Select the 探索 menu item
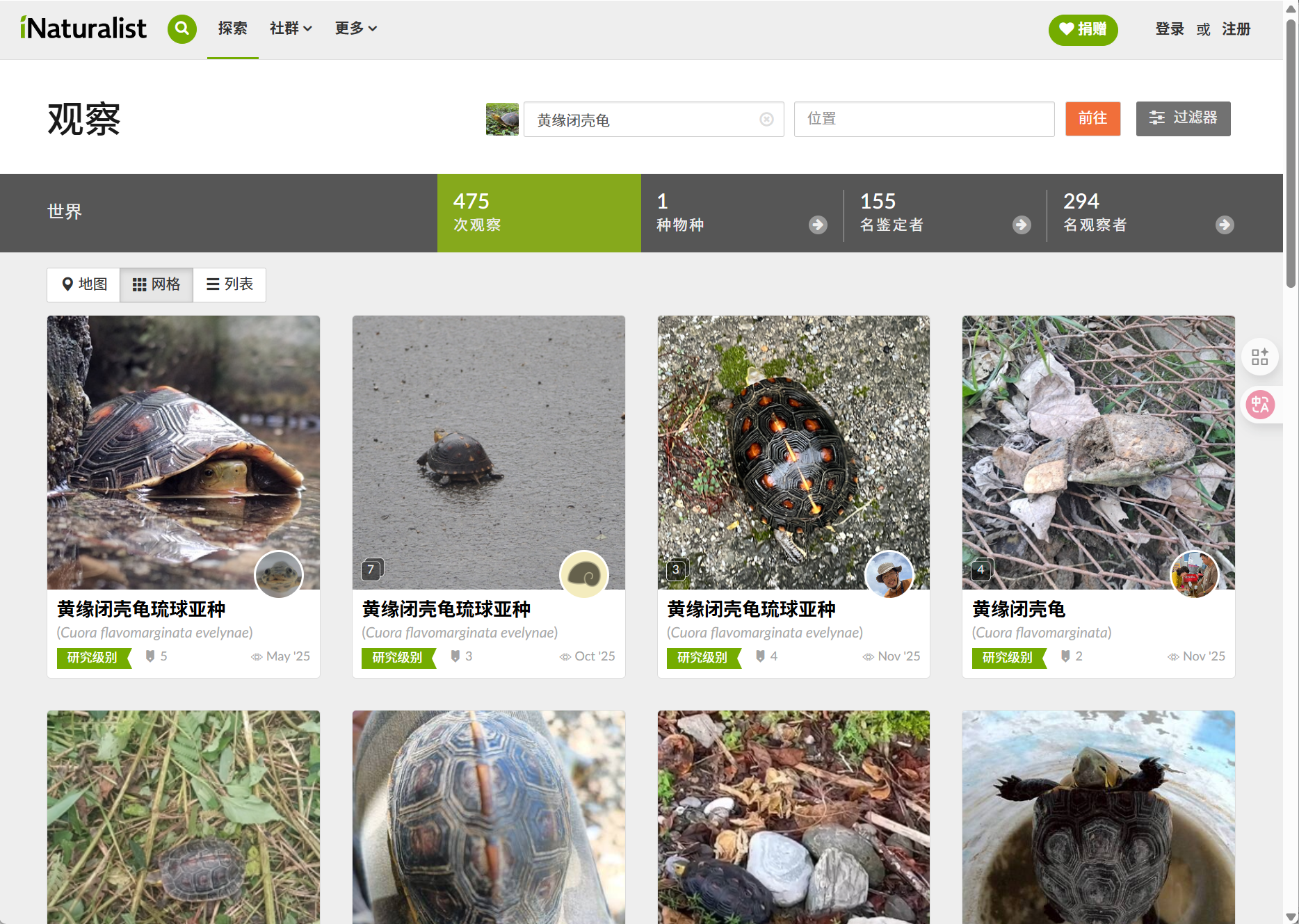The width and height of the screenshot is (1299, 924). point(232,29)
